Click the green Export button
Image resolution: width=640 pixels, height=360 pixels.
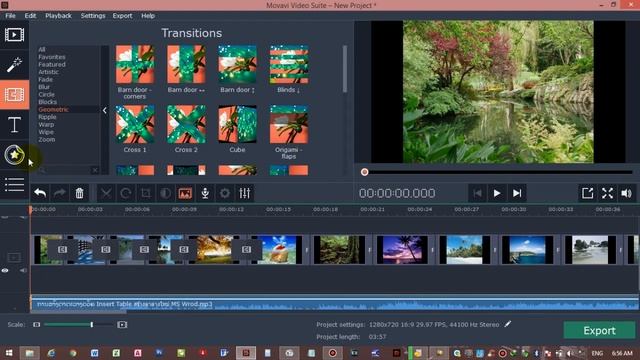(x=599, y=330)
